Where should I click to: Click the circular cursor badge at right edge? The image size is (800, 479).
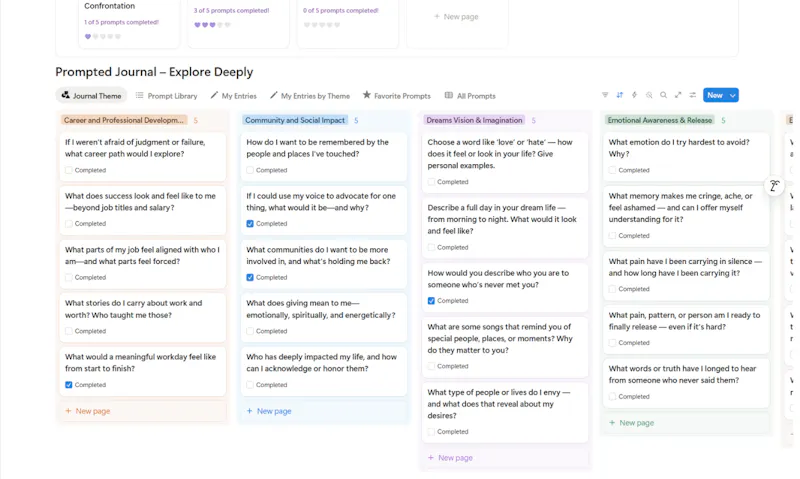[774, 186]
